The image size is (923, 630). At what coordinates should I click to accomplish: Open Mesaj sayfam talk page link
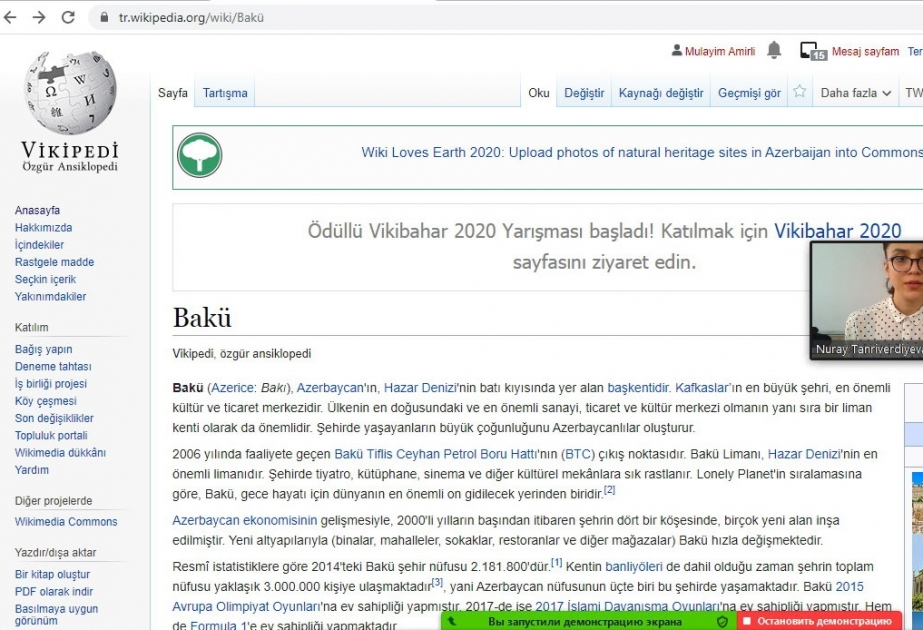(x=865, y=51)
